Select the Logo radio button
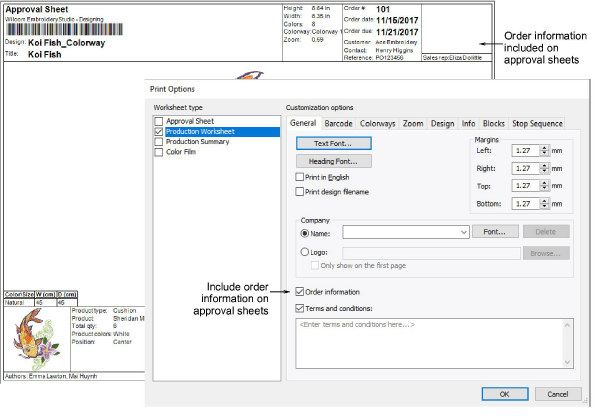 click(x=303, y=253)
